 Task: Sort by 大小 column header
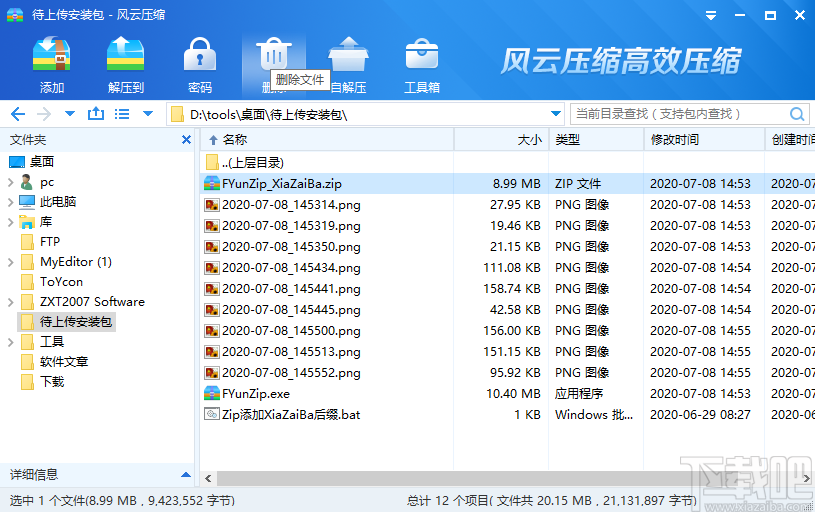502,139
